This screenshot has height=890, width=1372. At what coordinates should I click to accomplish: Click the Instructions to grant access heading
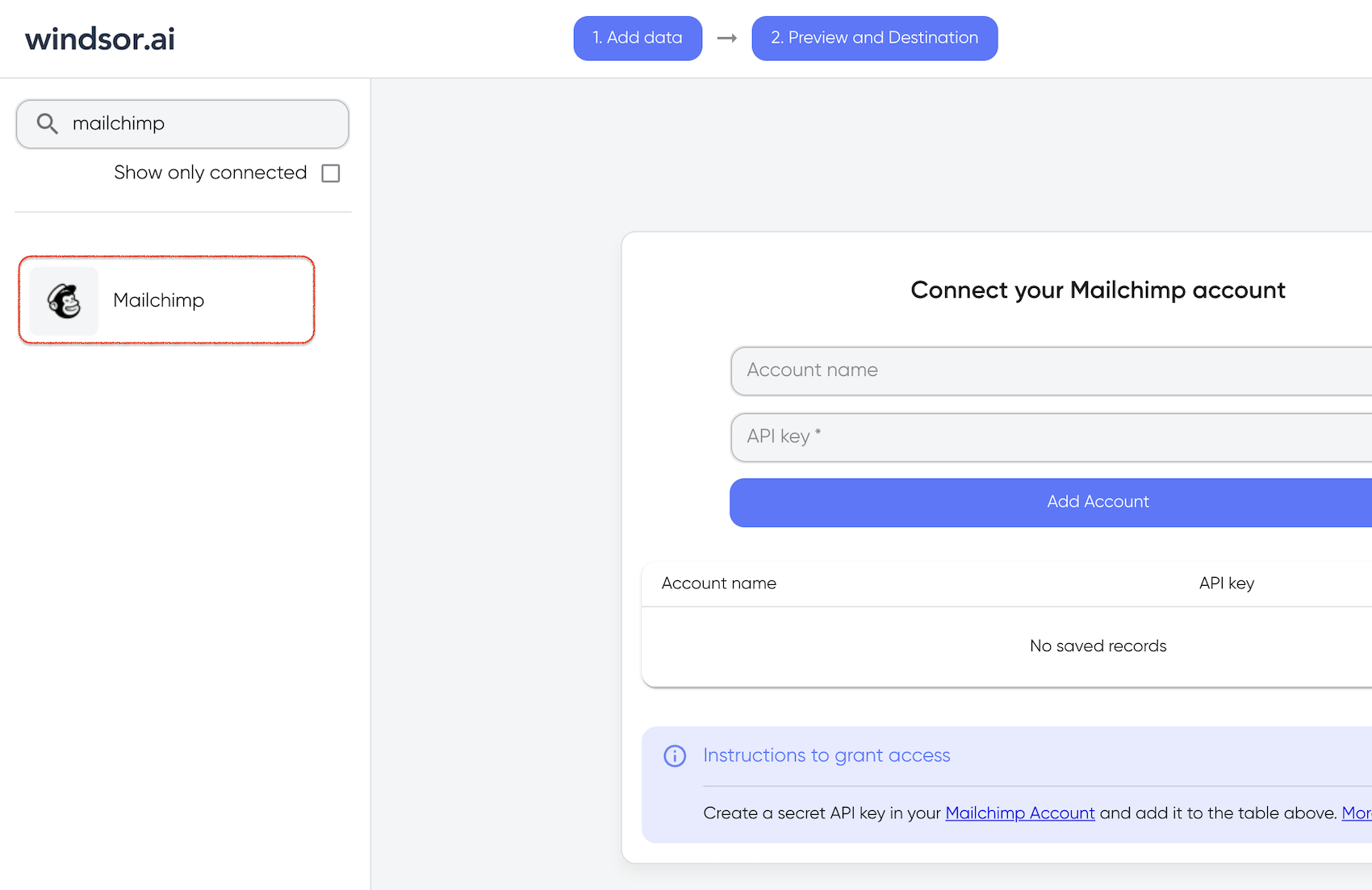[x=826, y=755]
